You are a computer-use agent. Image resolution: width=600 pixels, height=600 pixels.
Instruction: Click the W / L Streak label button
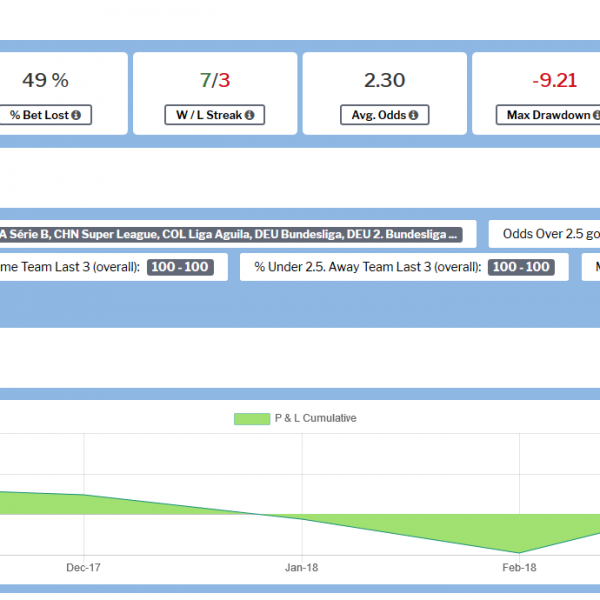pos(215,115)
